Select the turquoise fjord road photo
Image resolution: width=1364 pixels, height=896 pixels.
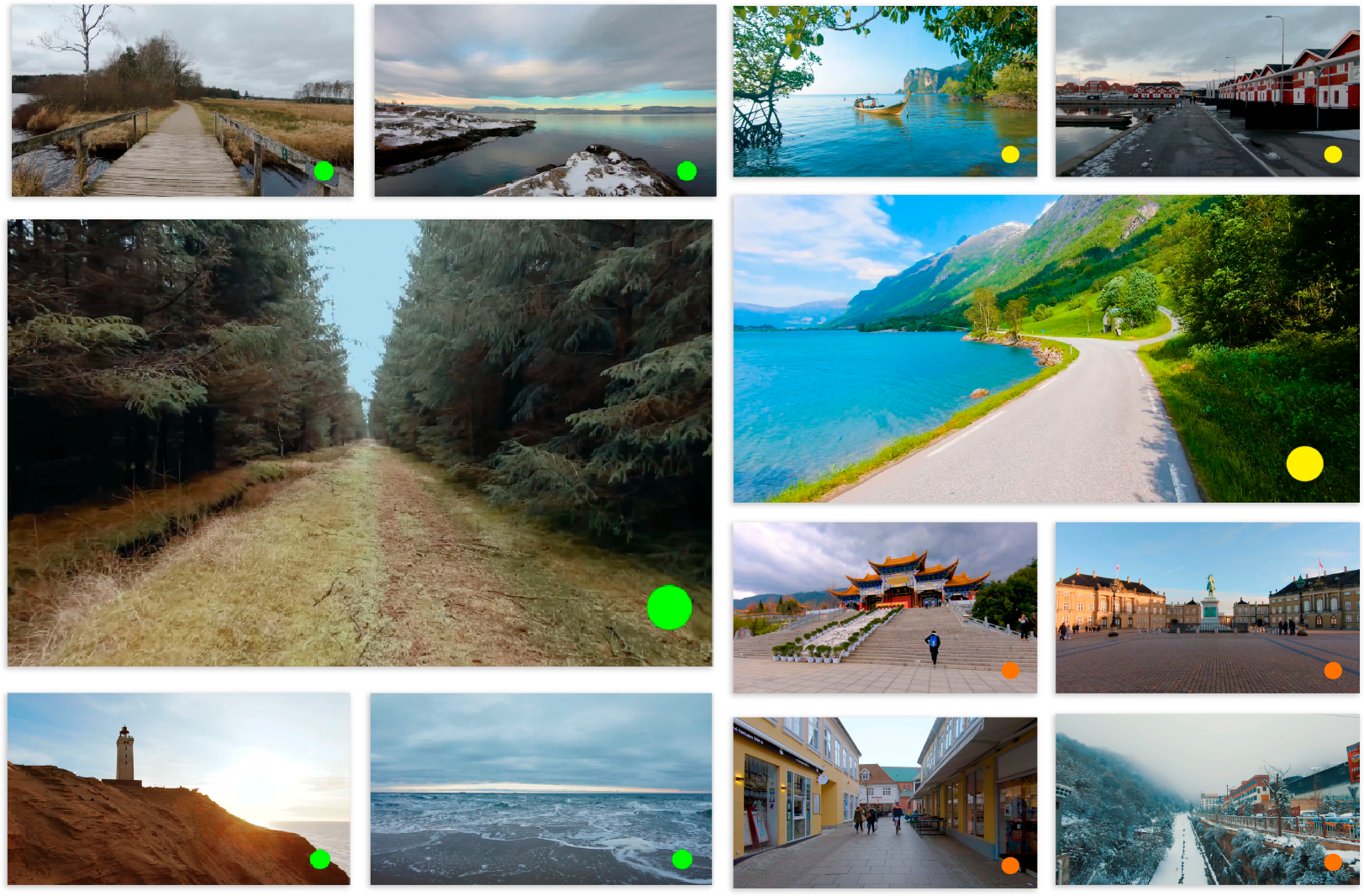click(1046, 349)
